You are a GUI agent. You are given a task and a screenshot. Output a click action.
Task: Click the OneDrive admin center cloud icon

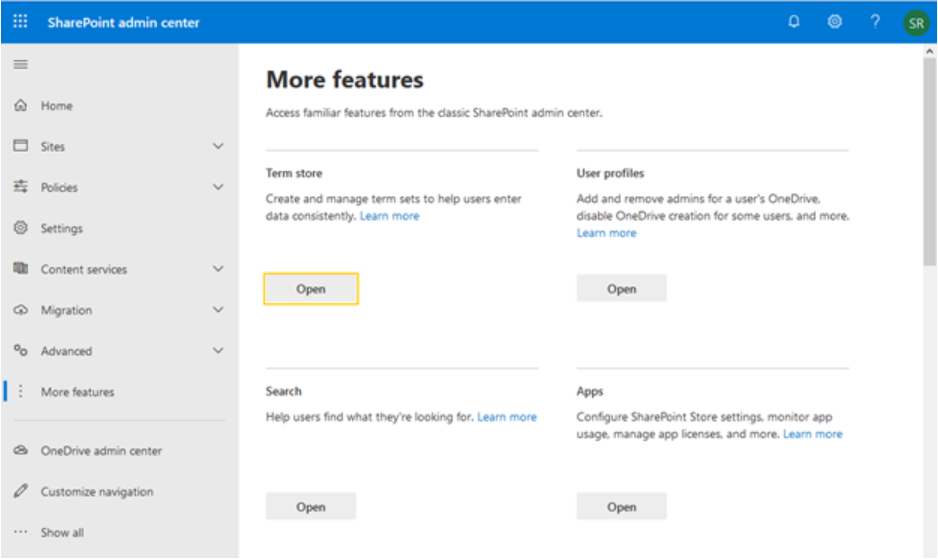pyautogui.click(x=20, y=451)
